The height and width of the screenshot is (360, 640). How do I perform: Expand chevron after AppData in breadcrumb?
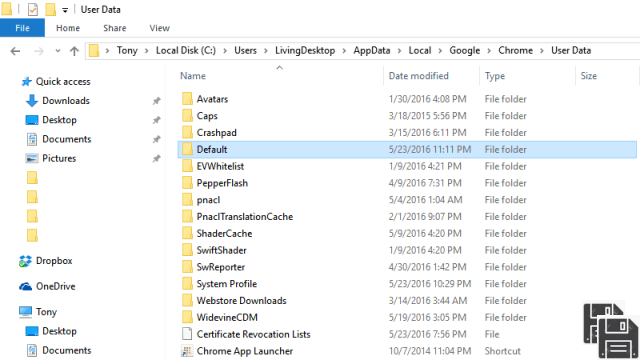(399, 51)
